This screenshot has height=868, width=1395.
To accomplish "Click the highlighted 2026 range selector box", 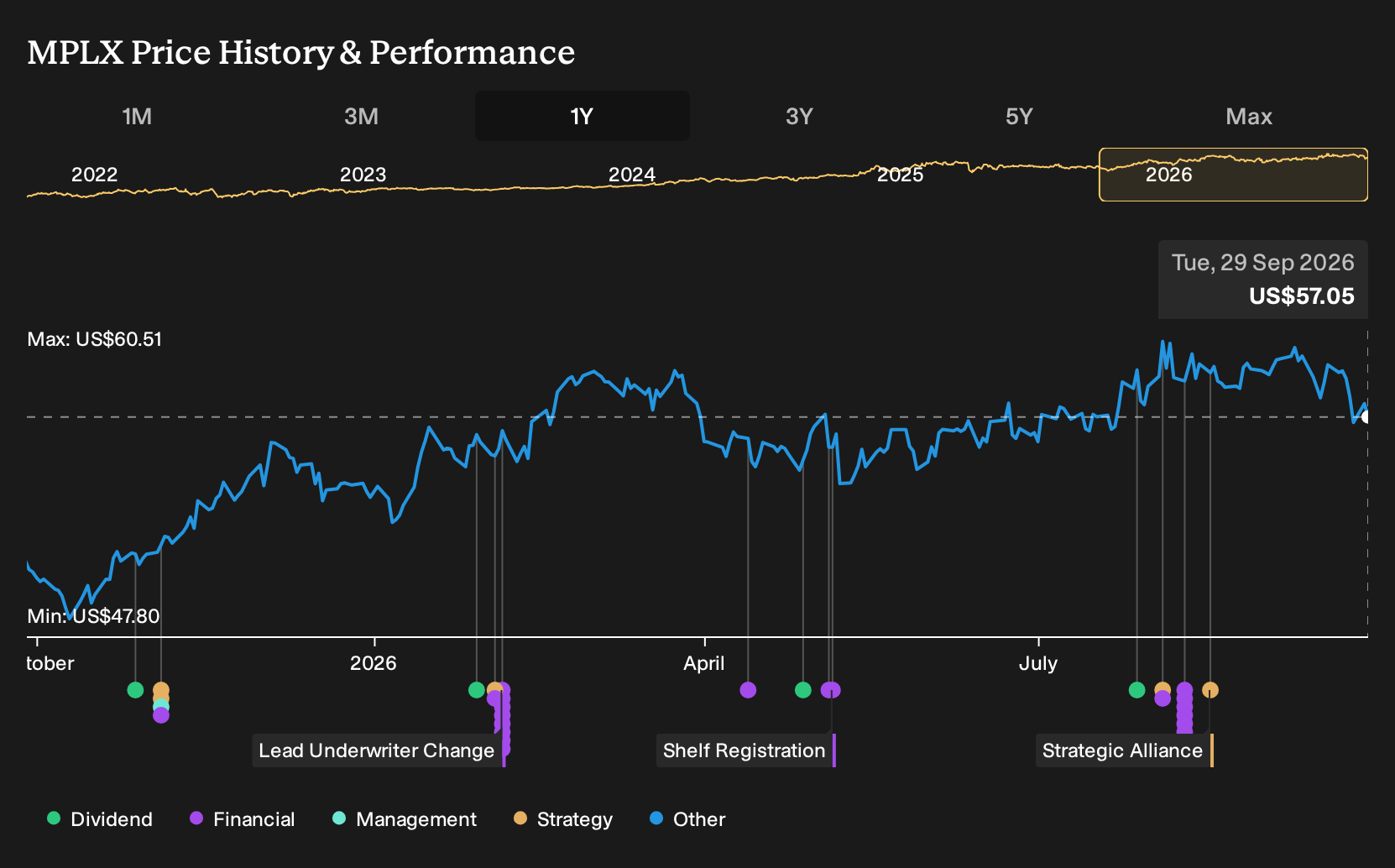I will coord(1233,175).
